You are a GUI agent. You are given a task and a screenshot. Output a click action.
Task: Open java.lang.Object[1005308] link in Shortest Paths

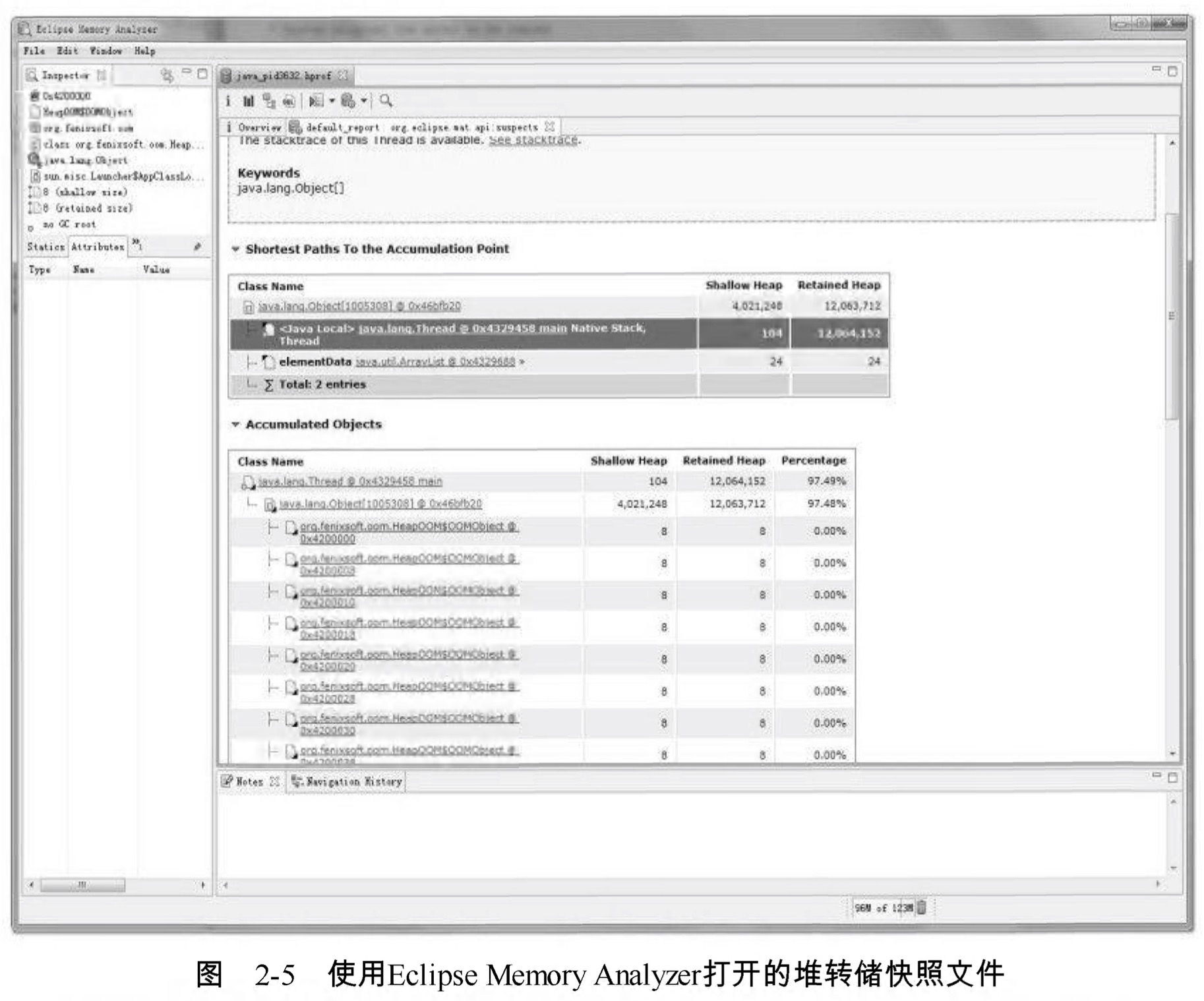[x=359, y=306]
